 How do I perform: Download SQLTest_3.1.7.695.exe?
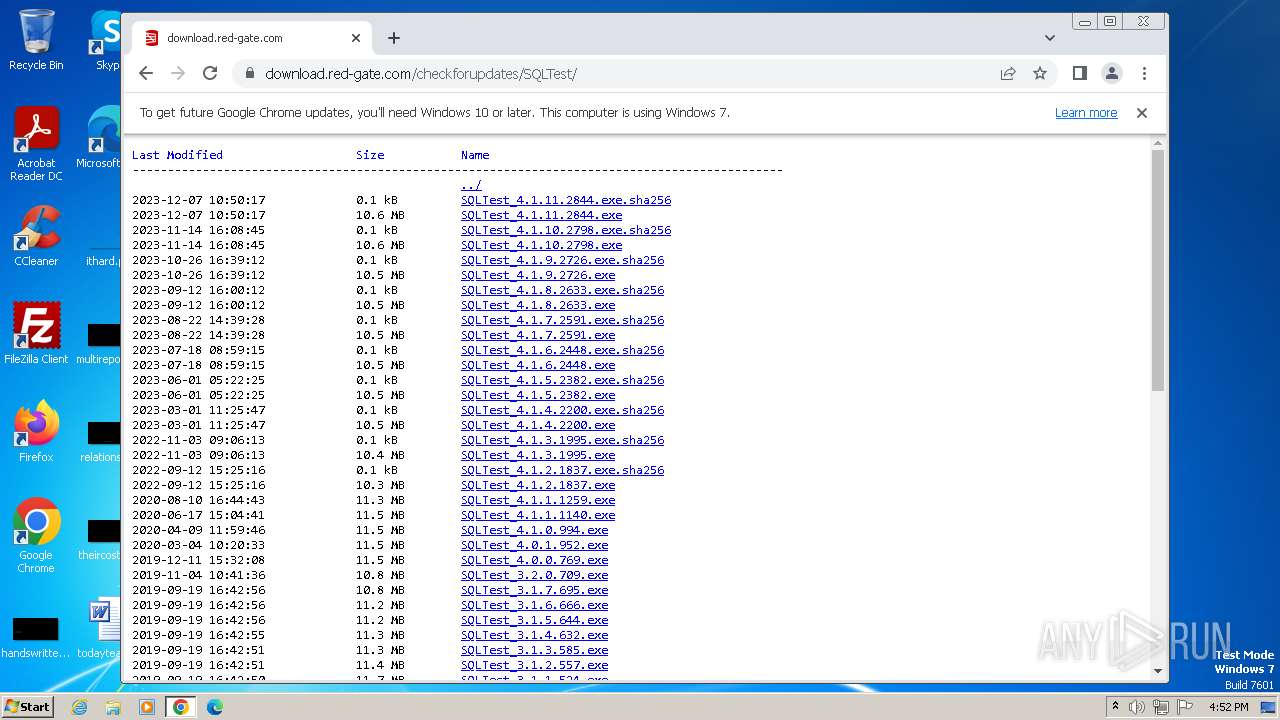tap(534, 590)
